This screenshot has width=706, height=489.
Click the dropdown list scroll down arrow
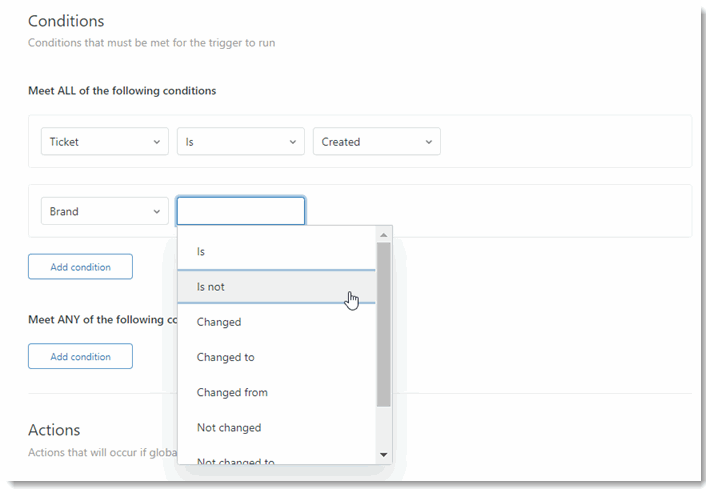(384, 455)
